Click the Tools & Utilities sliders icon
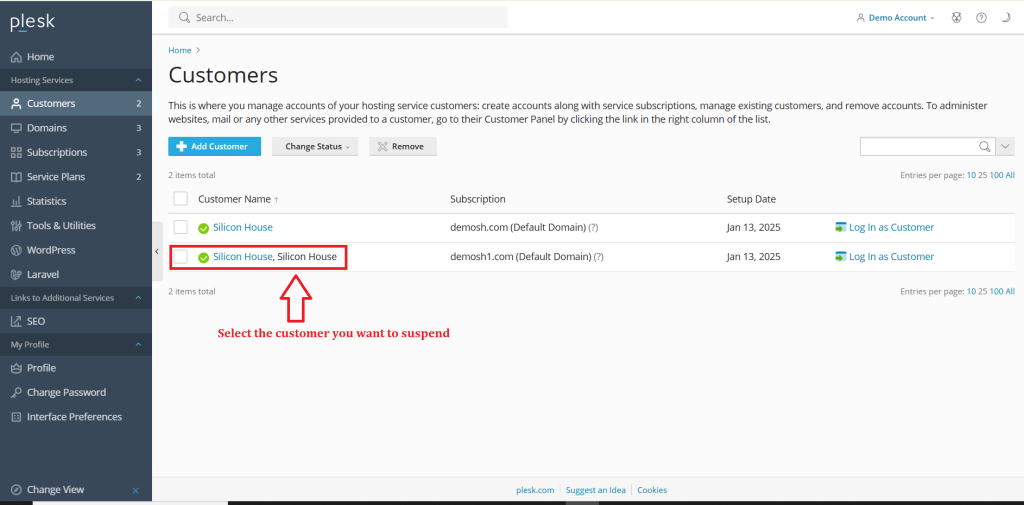 tap(16, 225)
